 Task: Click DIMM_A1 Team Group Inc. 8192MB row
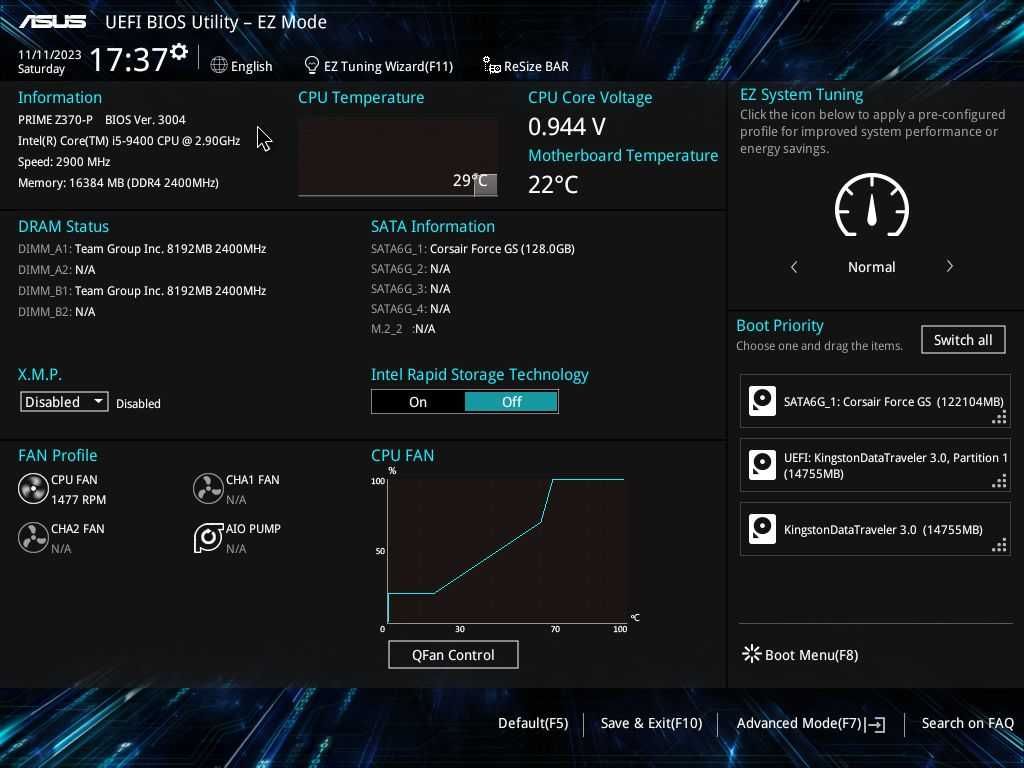142,248
